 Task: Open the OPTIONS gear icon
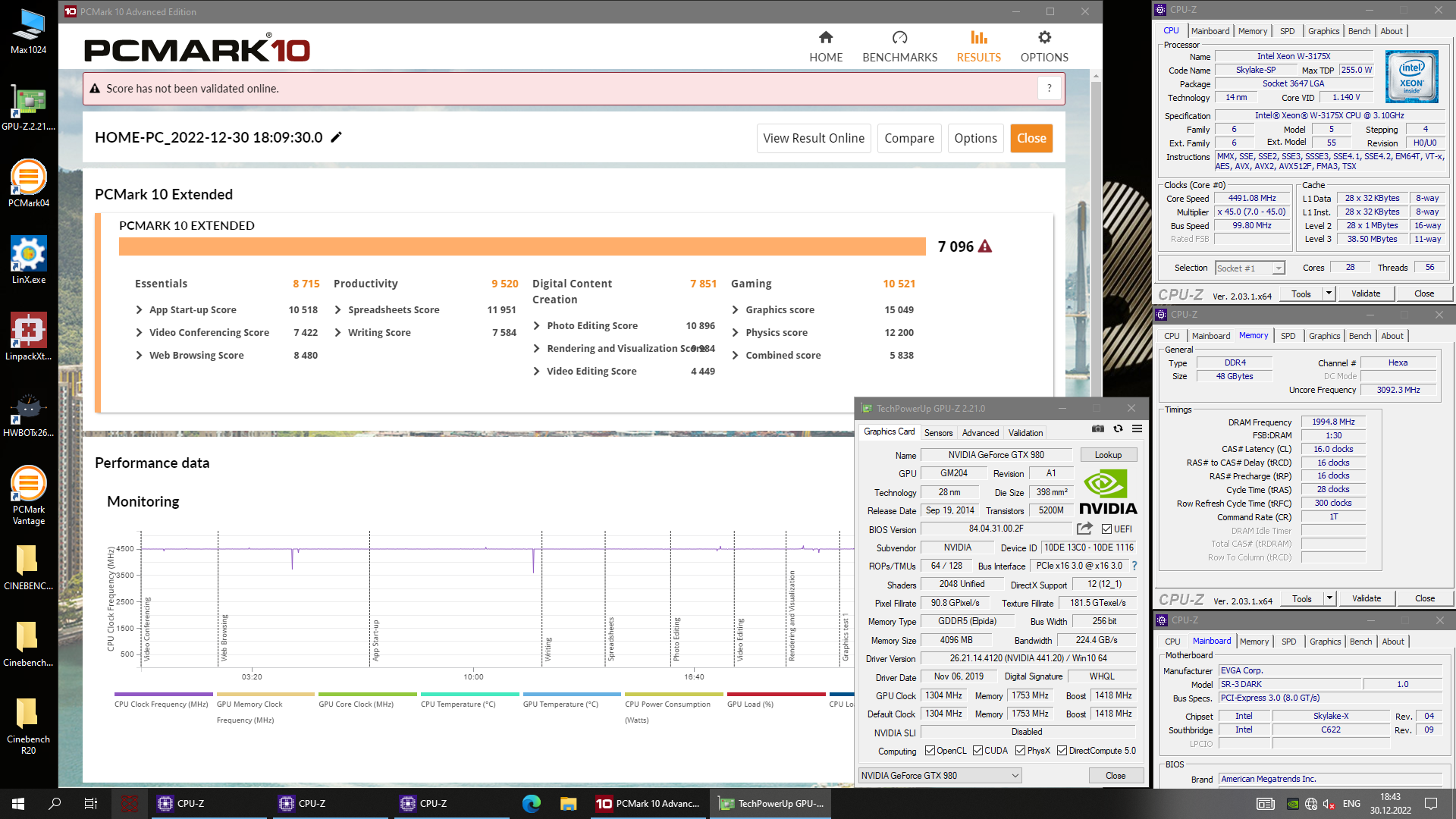tap(1044, 37)
